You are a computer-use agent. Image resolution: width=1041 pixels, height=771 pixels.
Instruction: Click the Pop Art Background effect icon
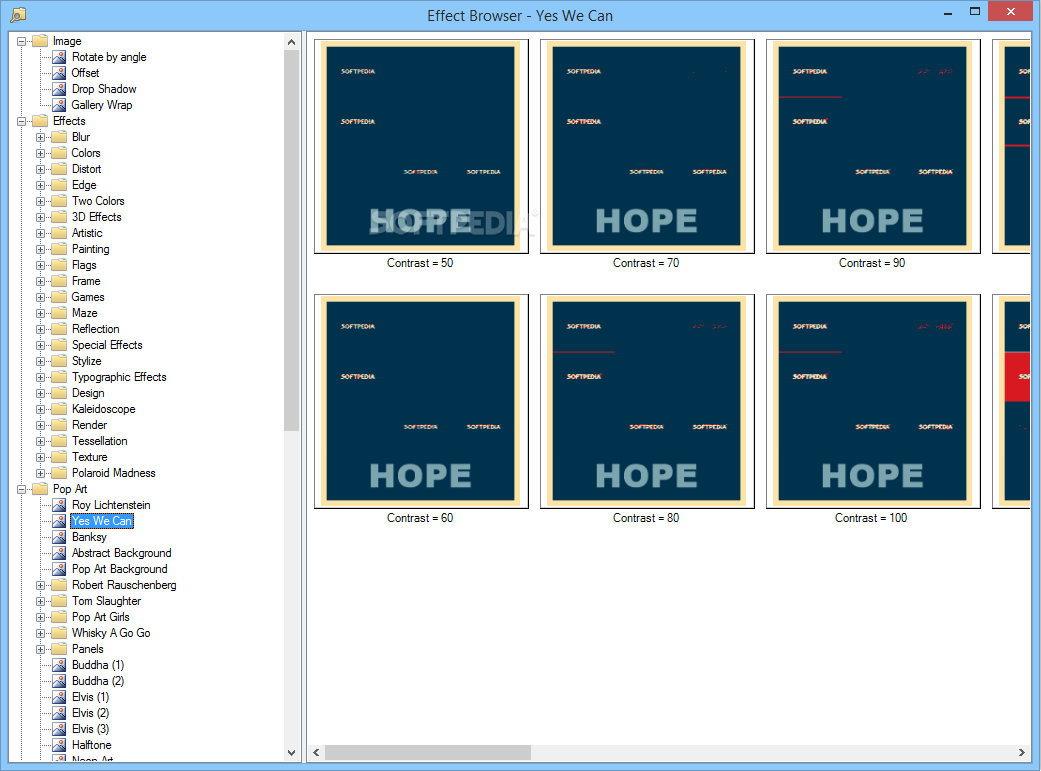click(59, 569)
